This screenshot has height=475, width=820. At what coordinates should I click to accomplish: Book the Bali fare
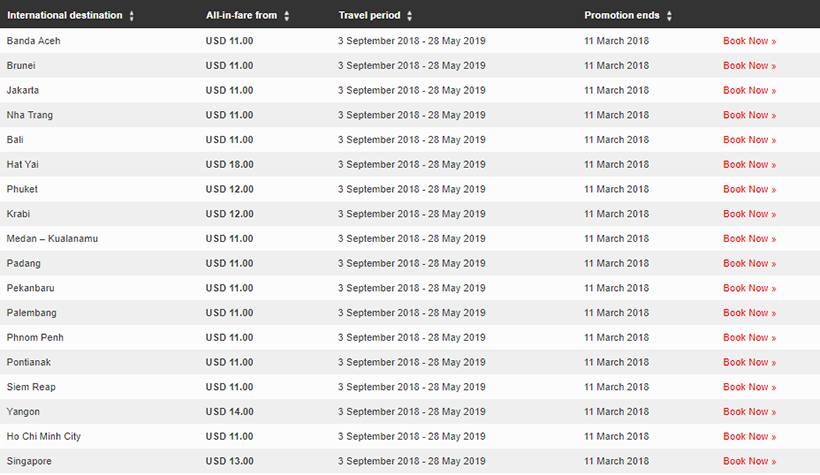[749, 140]
